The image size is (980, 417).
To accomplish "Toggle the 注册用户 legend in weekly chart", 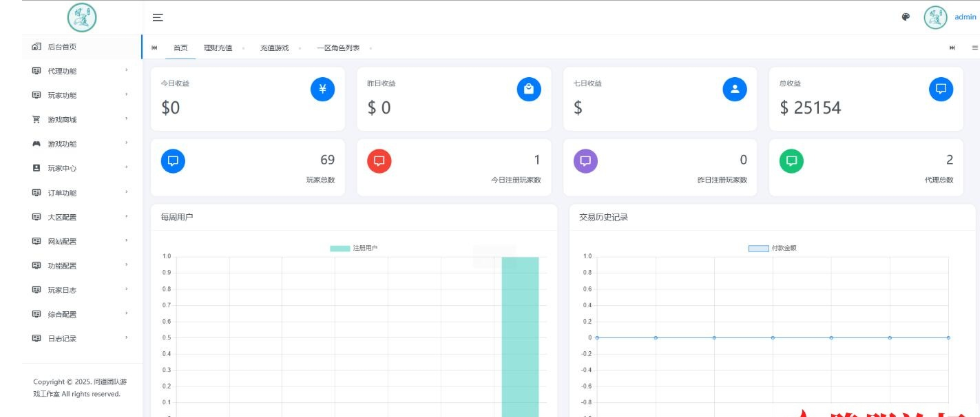I will tap(354, 248).
